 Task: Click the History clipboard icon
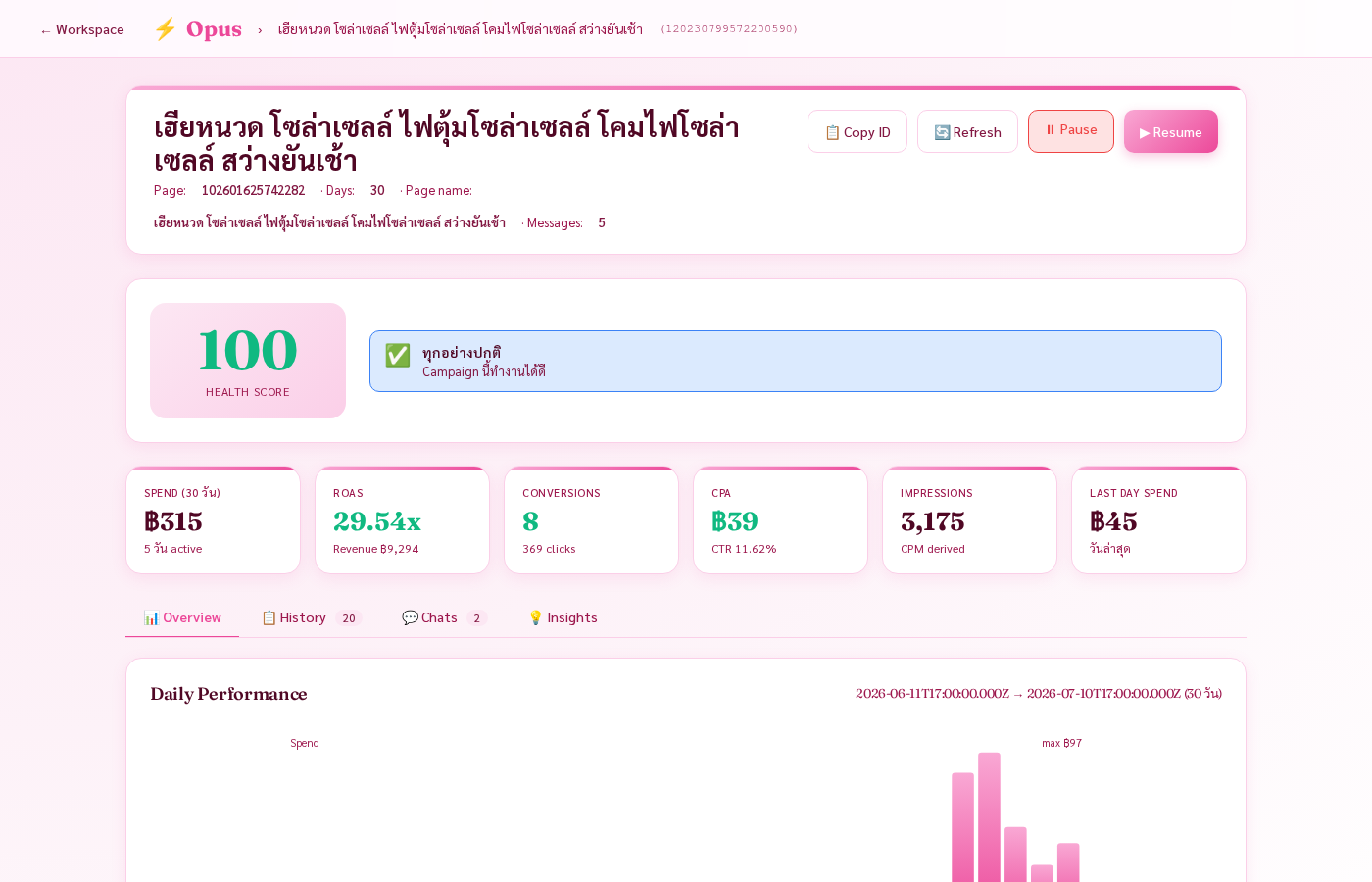click(x=269, y=617)
